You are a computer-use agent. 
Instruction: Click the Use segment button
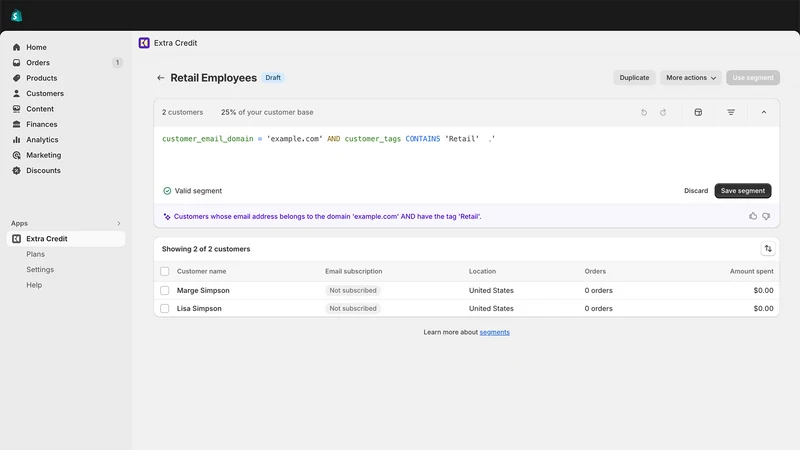(753, 78)
